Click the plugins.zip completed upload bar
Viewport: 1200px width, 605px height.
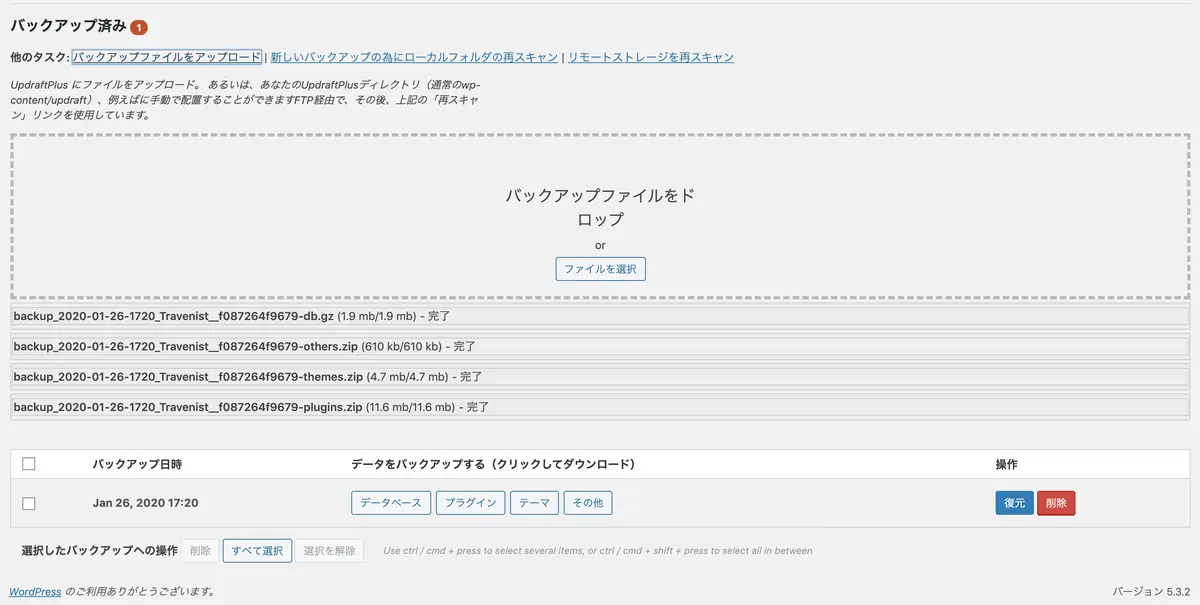click(x=600, y=407)
